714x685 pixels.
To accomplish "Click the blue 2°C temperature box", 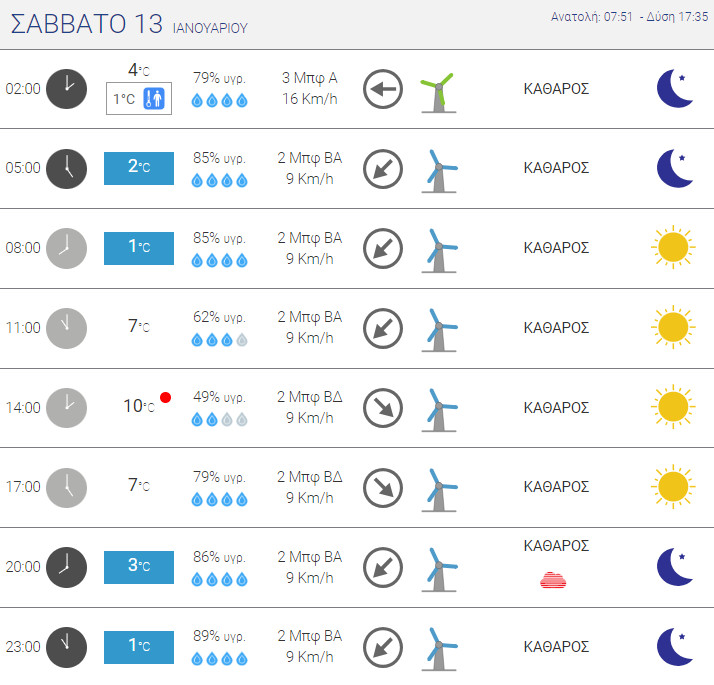I will pos(139,168).
